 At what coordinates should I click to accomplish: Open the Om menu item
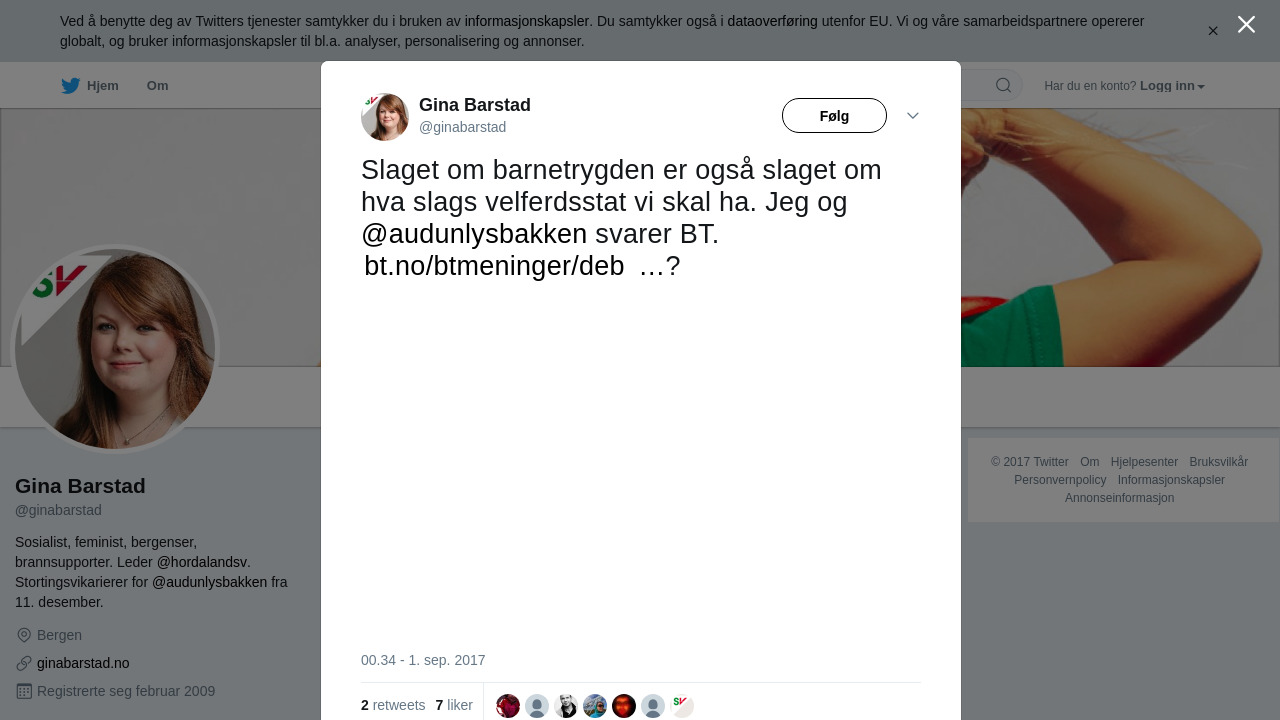(x=157, y=86)
